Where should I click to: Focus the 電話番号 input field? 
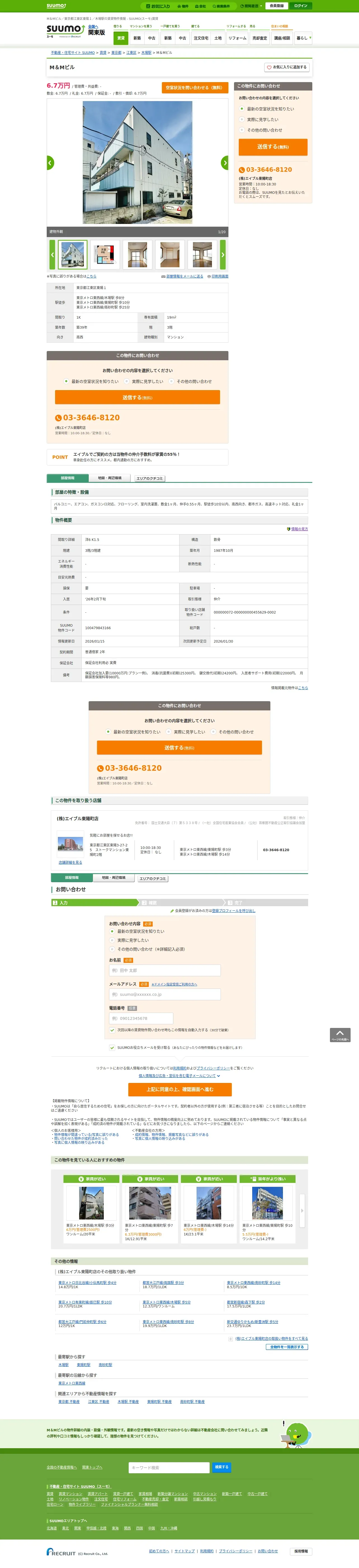coord(141,1018)
